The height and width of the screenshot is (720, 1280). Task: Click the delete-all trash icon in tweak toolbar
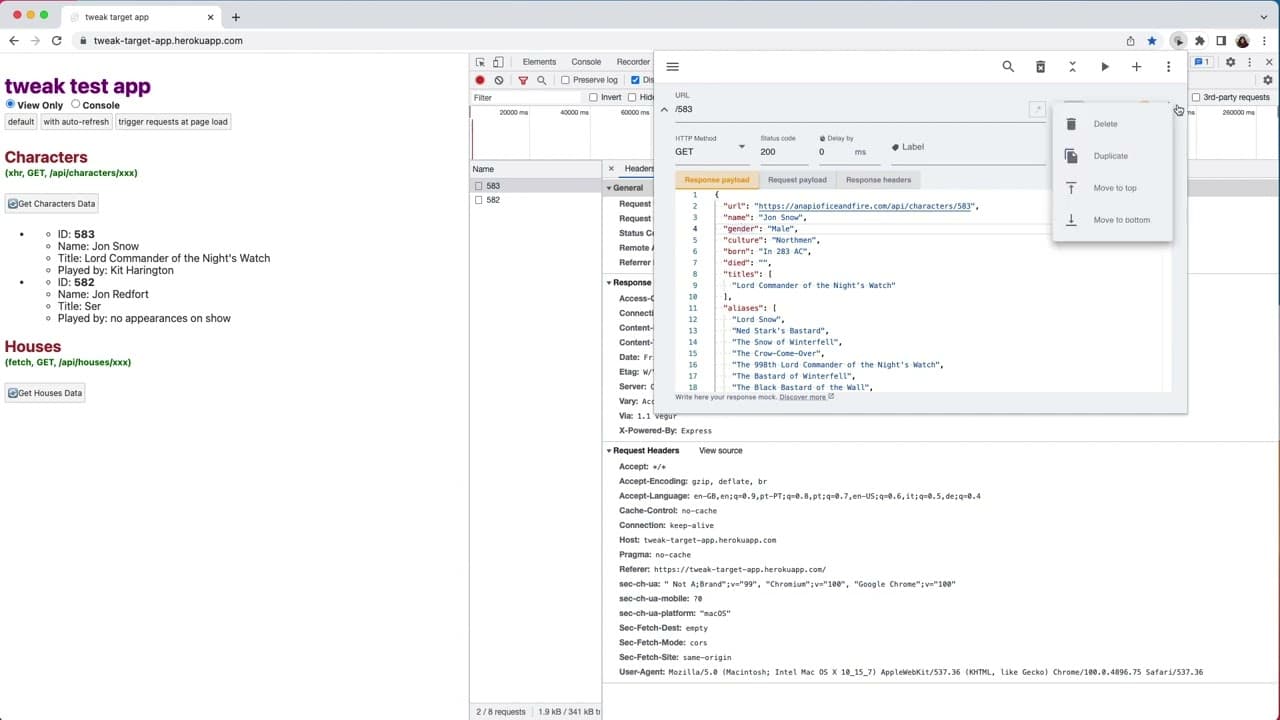pyautogui.click(x=1040, y=67)
